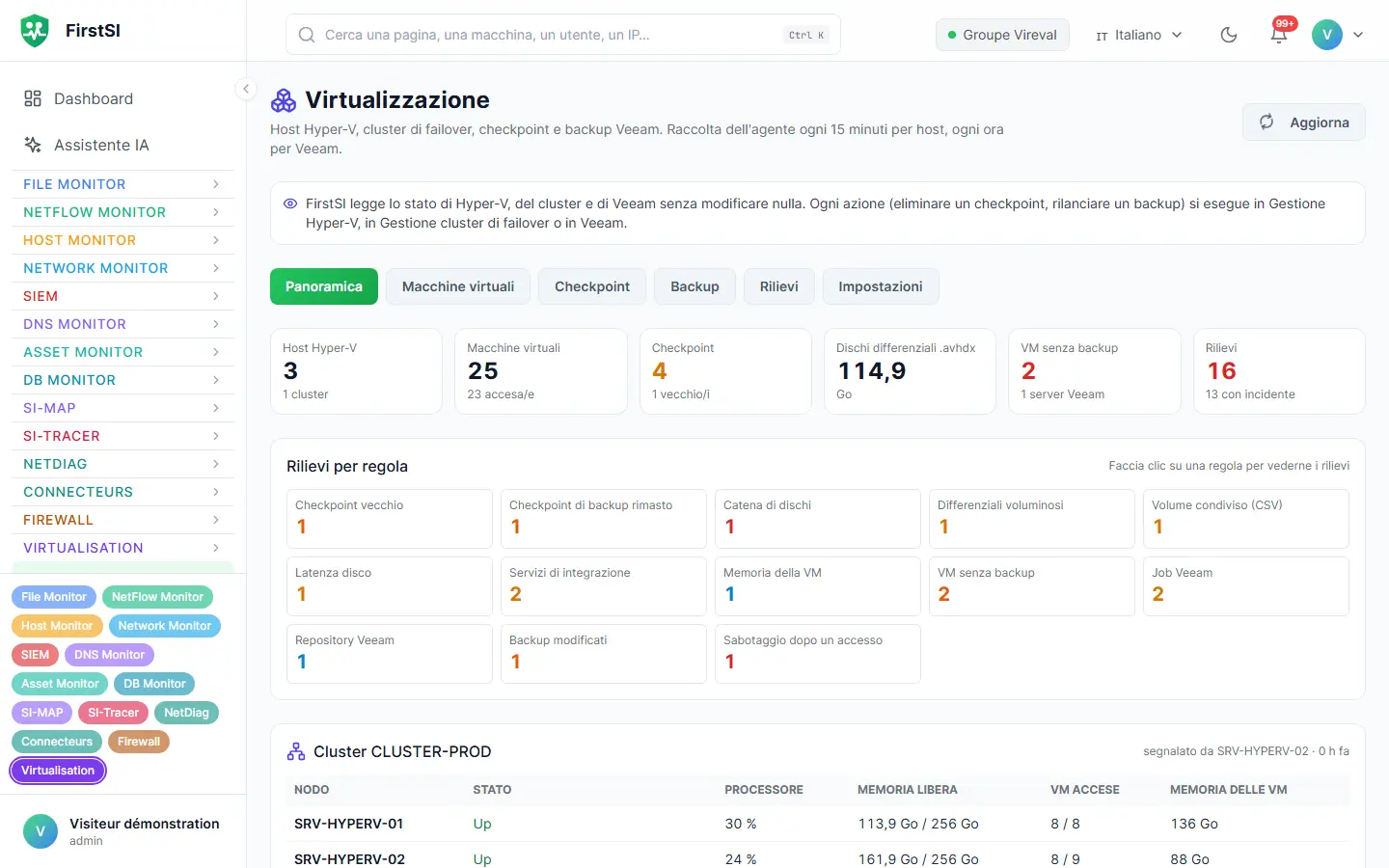Image resolution: width=1389 pixels, height=868 pixels.
Task: Click the Groupe Vireval organization button
Action: coord(1002,35)
